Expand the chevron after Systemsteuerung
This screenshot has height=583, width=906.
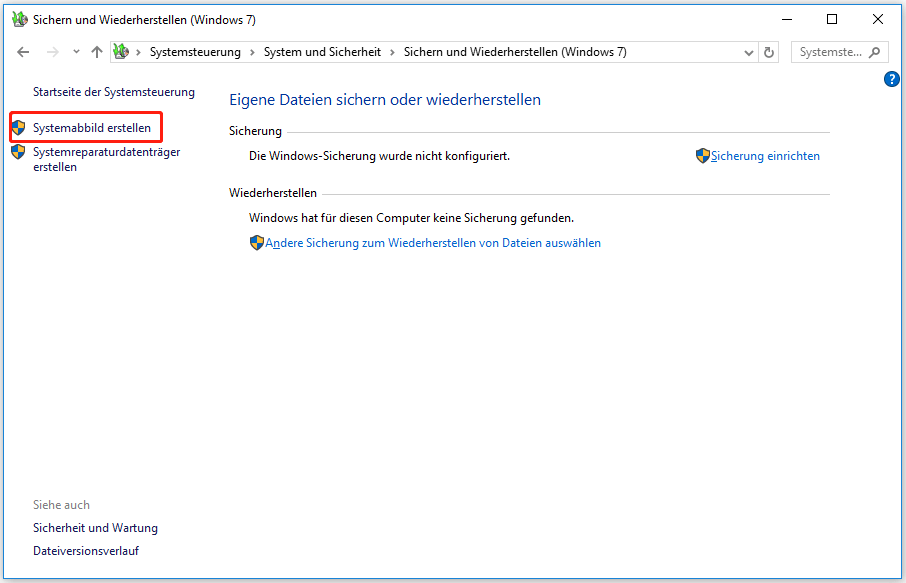(252, 53)
